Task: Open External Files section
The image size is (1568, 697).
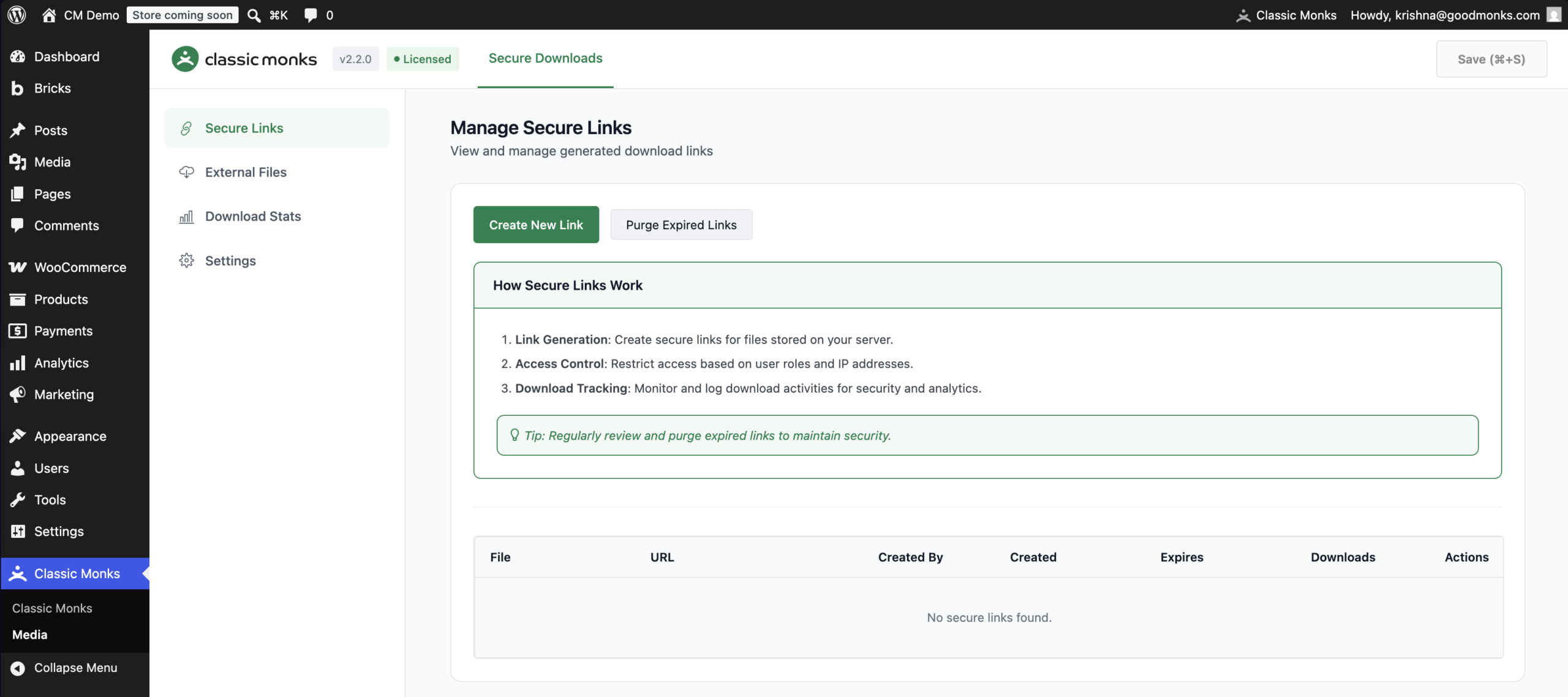Action: tap(277, 172)
